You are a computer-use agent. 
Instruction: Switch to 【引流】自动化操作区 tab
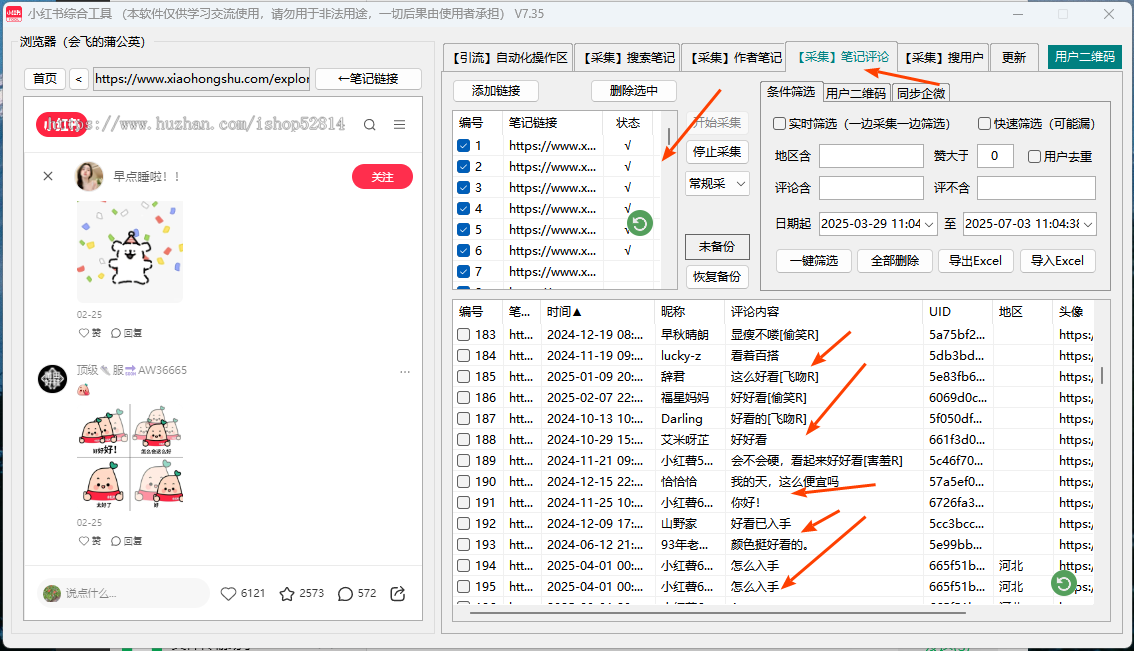click(x=509, y=57)
